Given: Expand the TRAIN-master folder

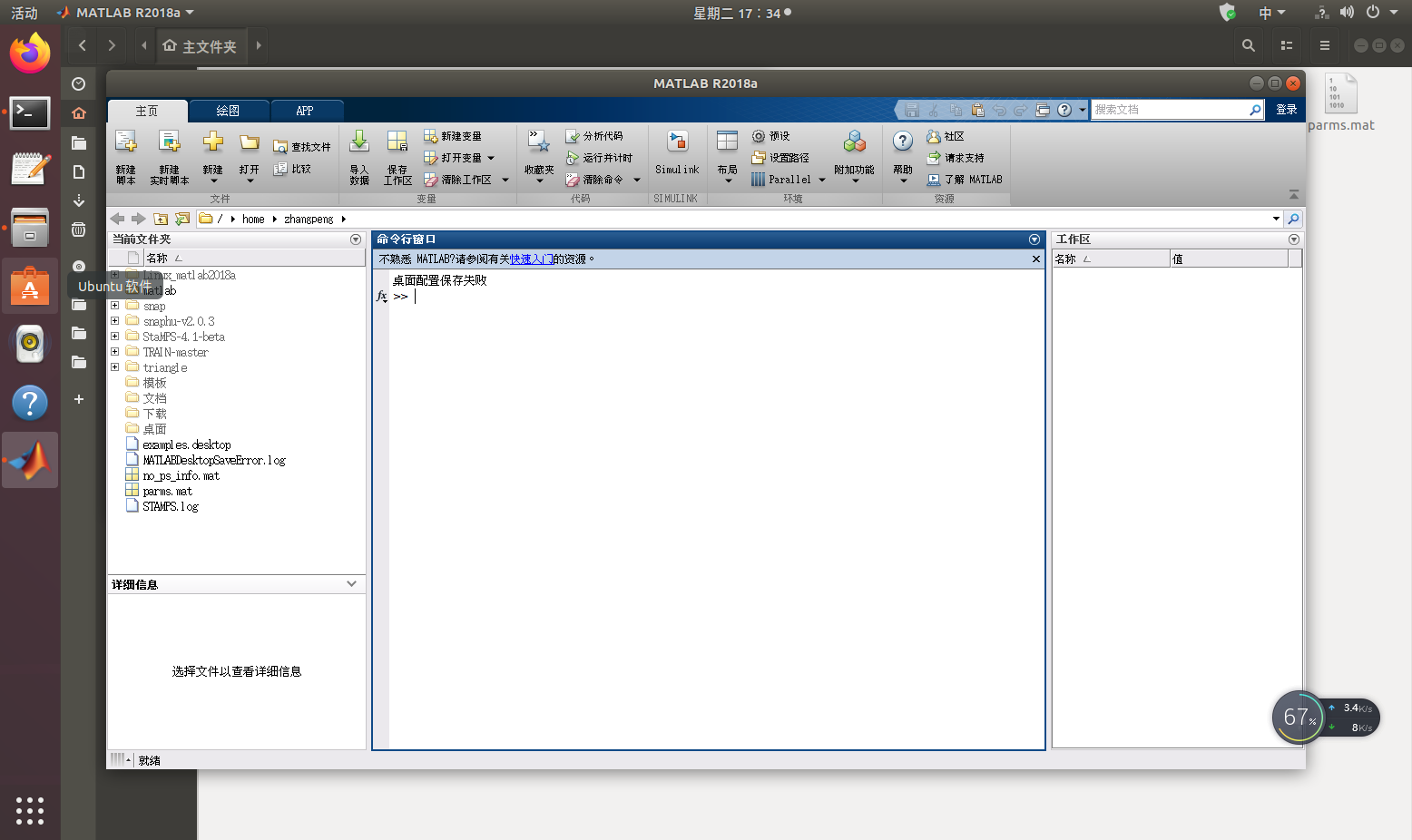Looking at the screenshot, I should point(115,352).
